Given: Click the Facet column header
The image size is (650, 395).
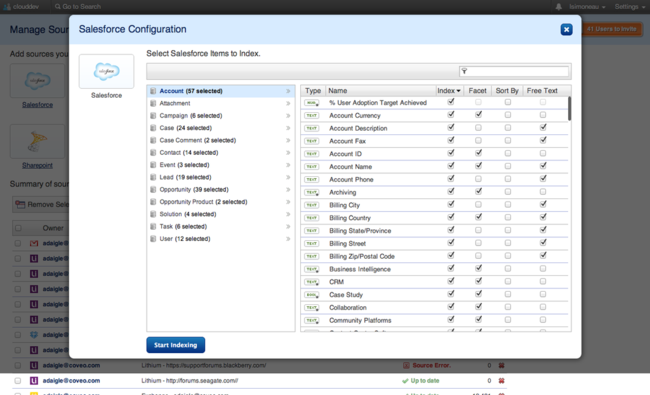Looking at the screenshot, I should tap(478, 91).
